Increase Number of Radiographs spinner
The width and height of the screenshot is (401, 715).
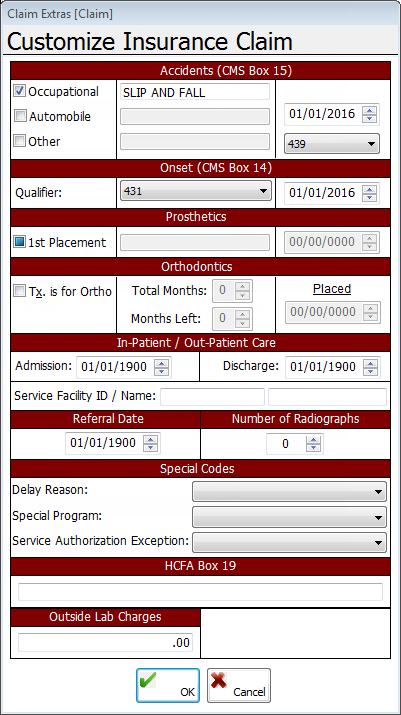pyautogui.click(x=313, y=439)
